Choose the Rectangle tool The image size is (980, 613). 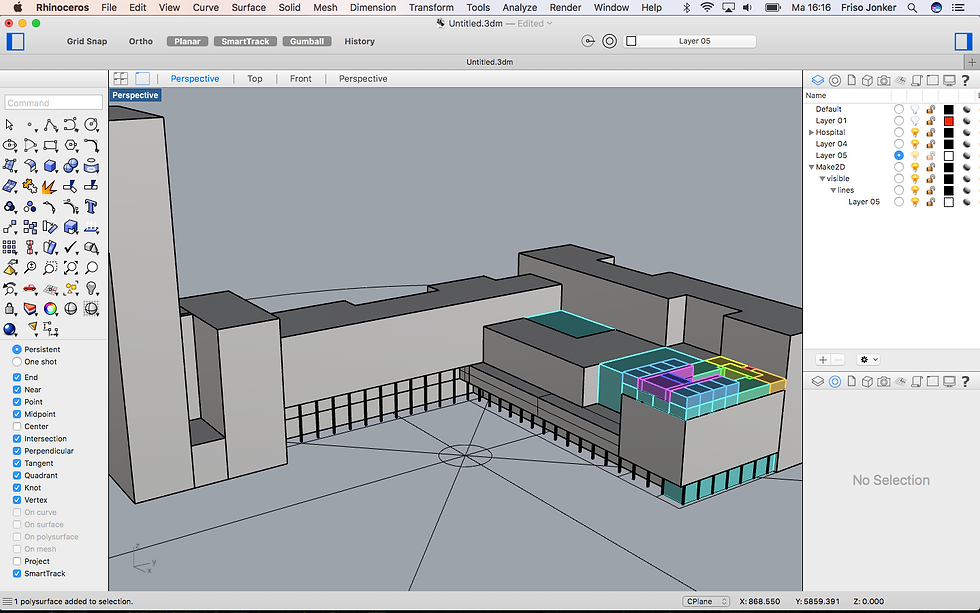[51, 146]
